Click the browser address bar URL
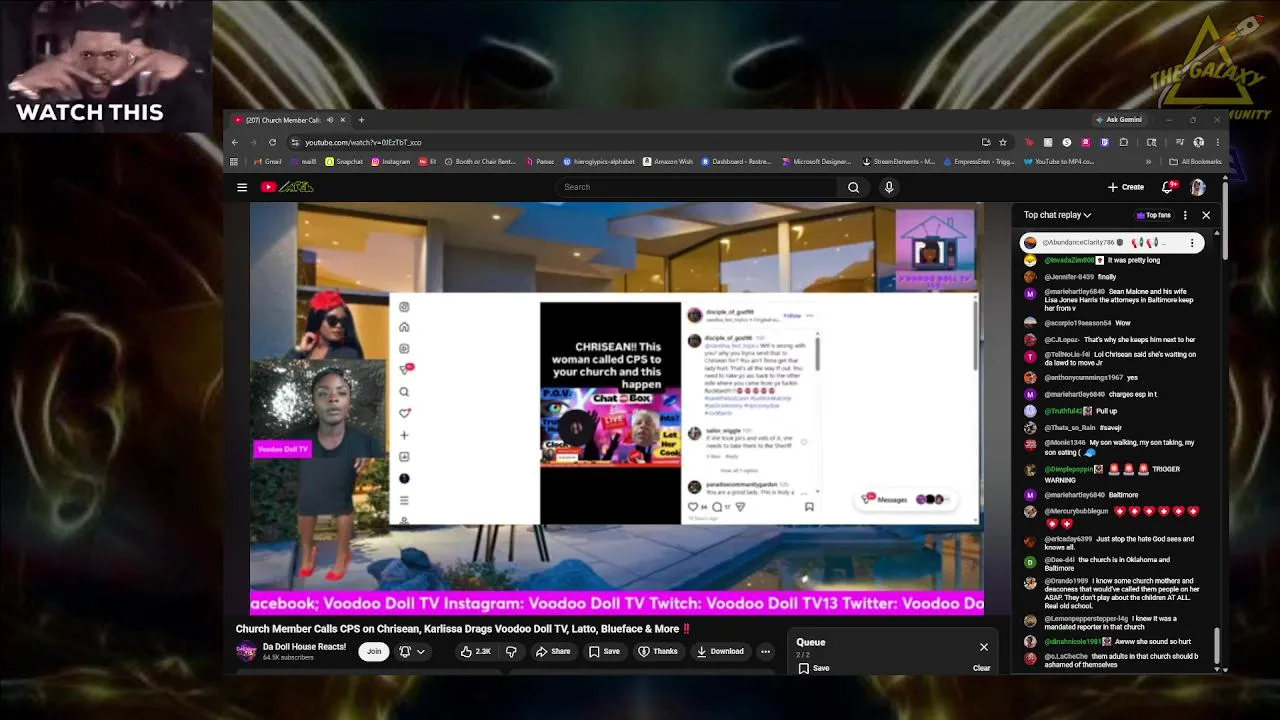 363,142
